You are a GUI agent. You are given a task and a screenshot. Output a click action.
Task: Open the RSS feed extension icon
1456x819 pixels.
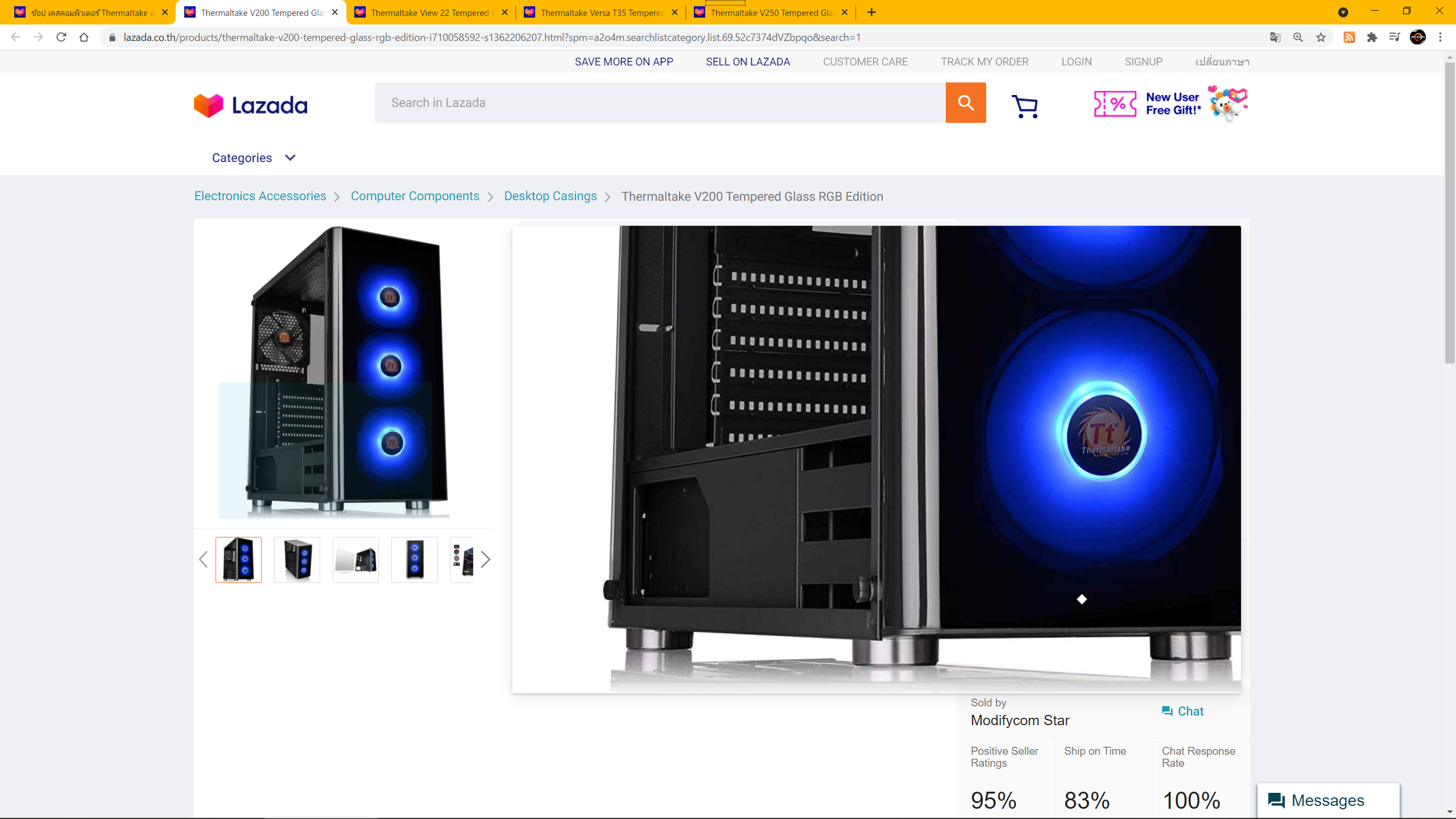tap(1349, 37)
